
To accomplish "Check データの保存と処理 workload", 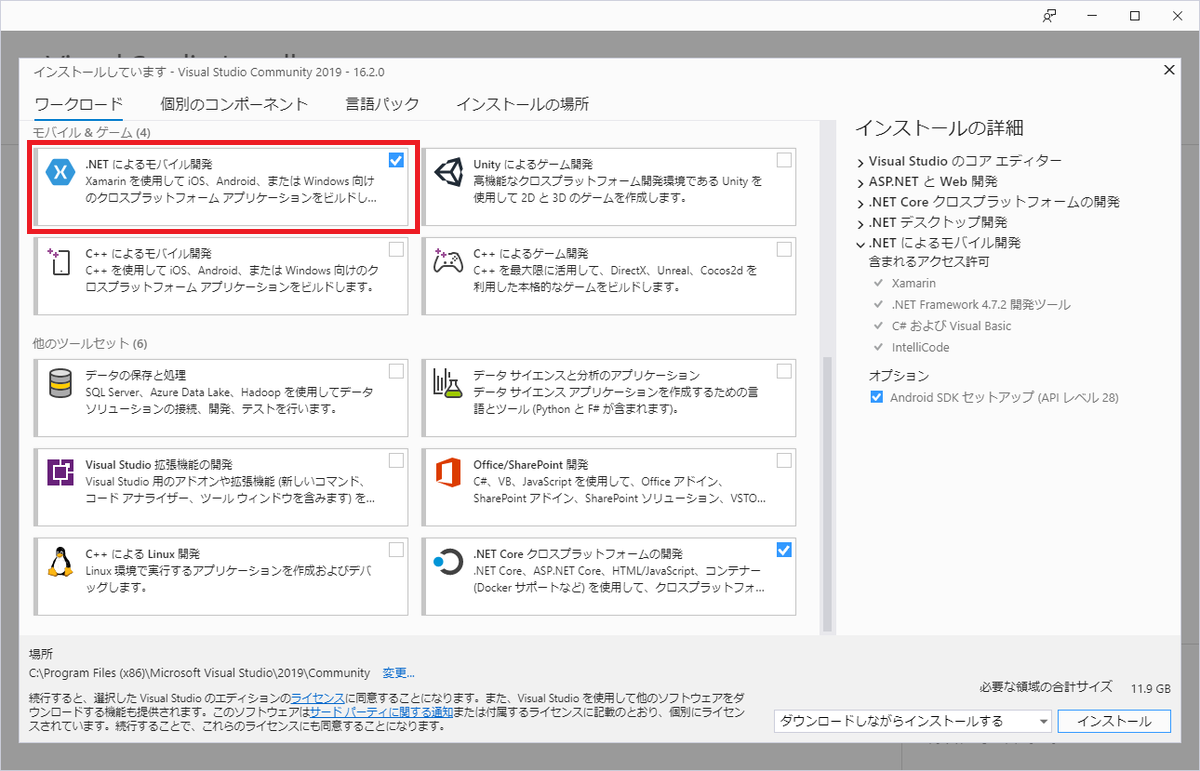I will [396, 371].
